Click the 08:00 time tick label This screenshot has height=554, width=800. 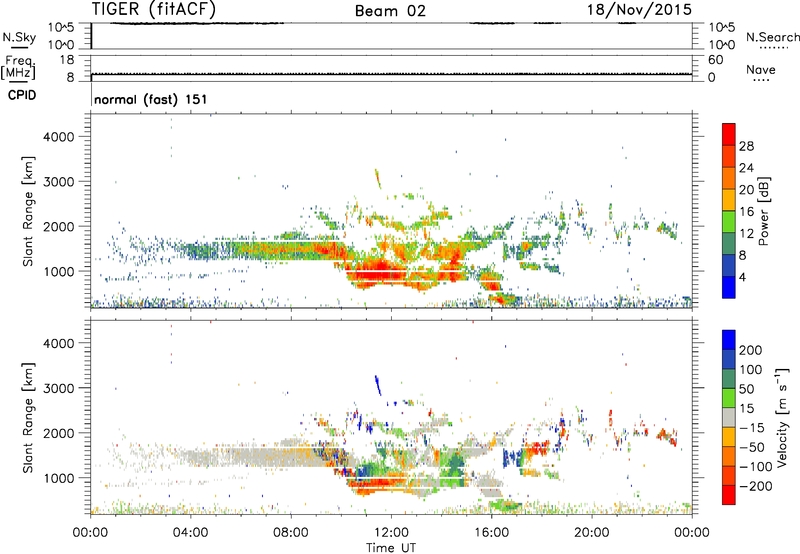[x=291, y=533]
